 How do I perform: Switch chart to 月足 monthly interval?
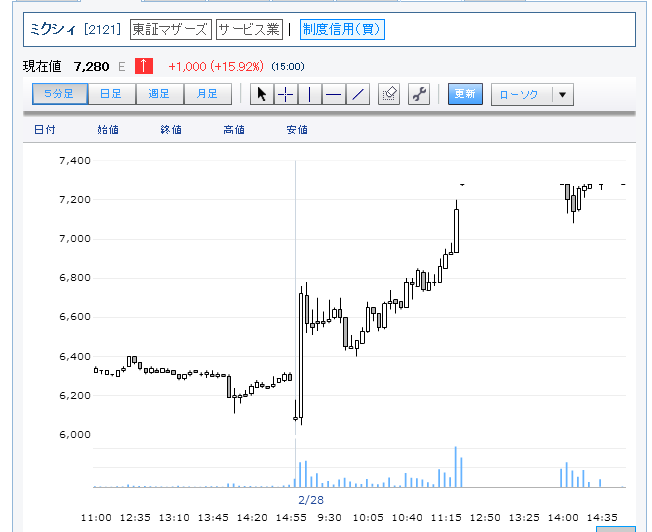[207, 94]
